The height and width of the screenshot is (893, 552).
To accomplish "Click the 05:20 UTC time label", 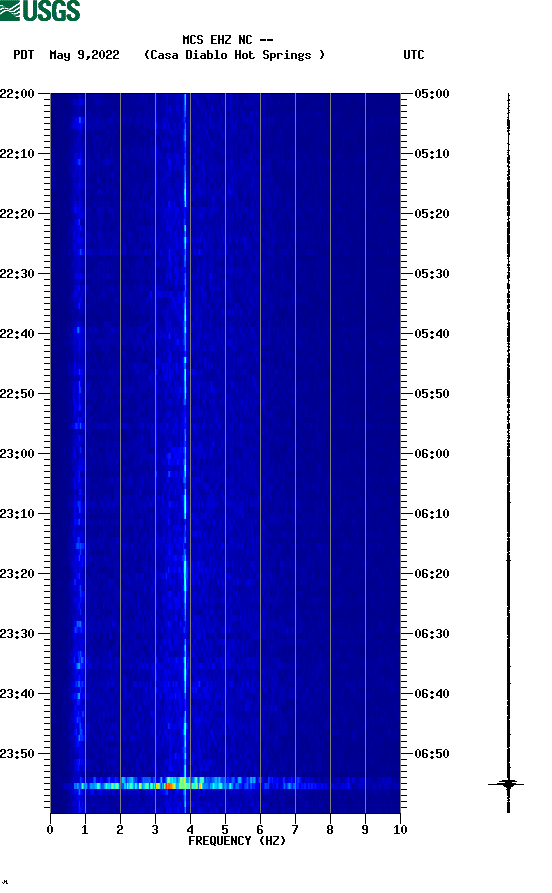I will [x=432, y=214].
